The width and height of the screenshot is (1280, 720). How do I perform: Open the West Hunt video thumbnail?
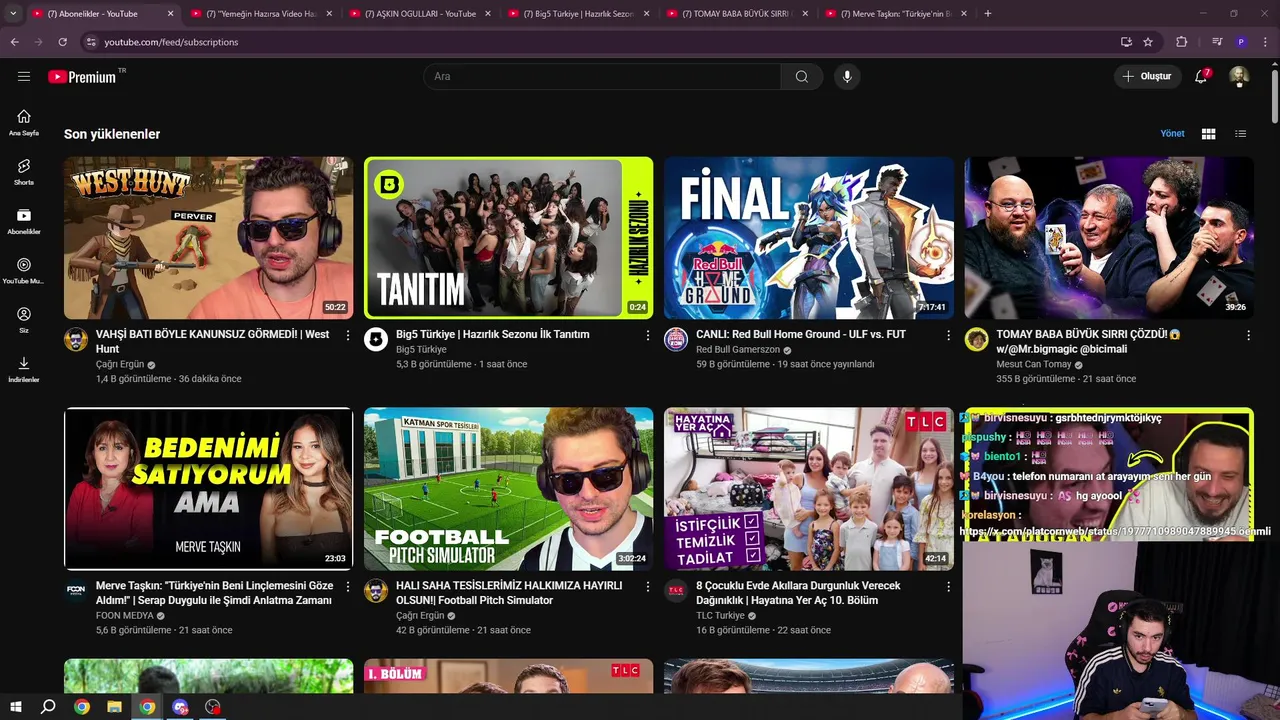point(208,238)
